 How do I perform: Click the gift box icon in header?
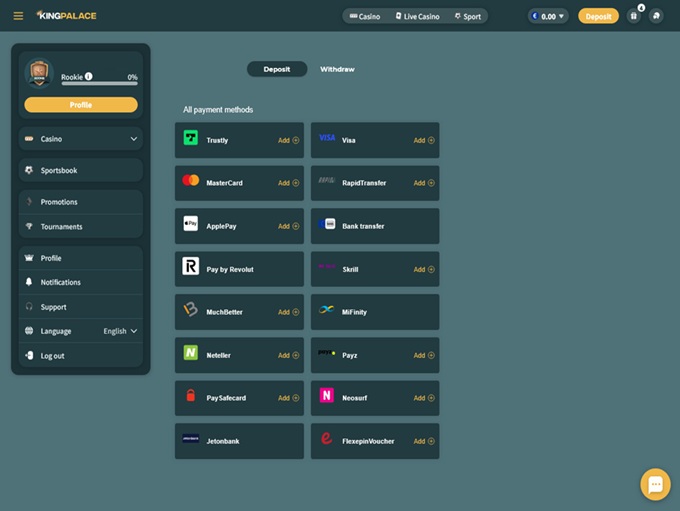tap(633, 16)
